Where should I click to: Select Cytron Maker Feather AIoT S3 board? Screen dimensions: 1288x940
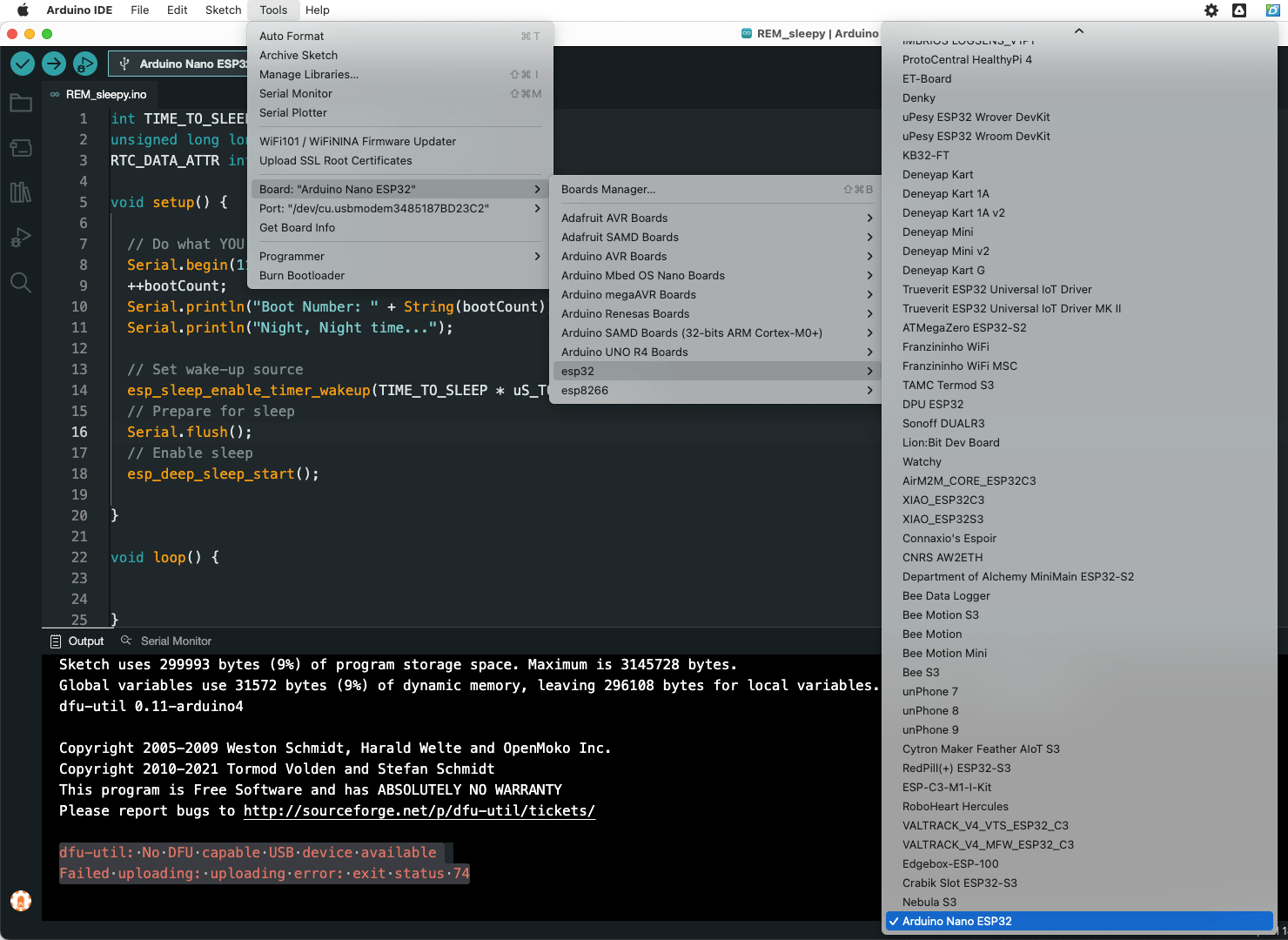click(x=1079, y=749)
